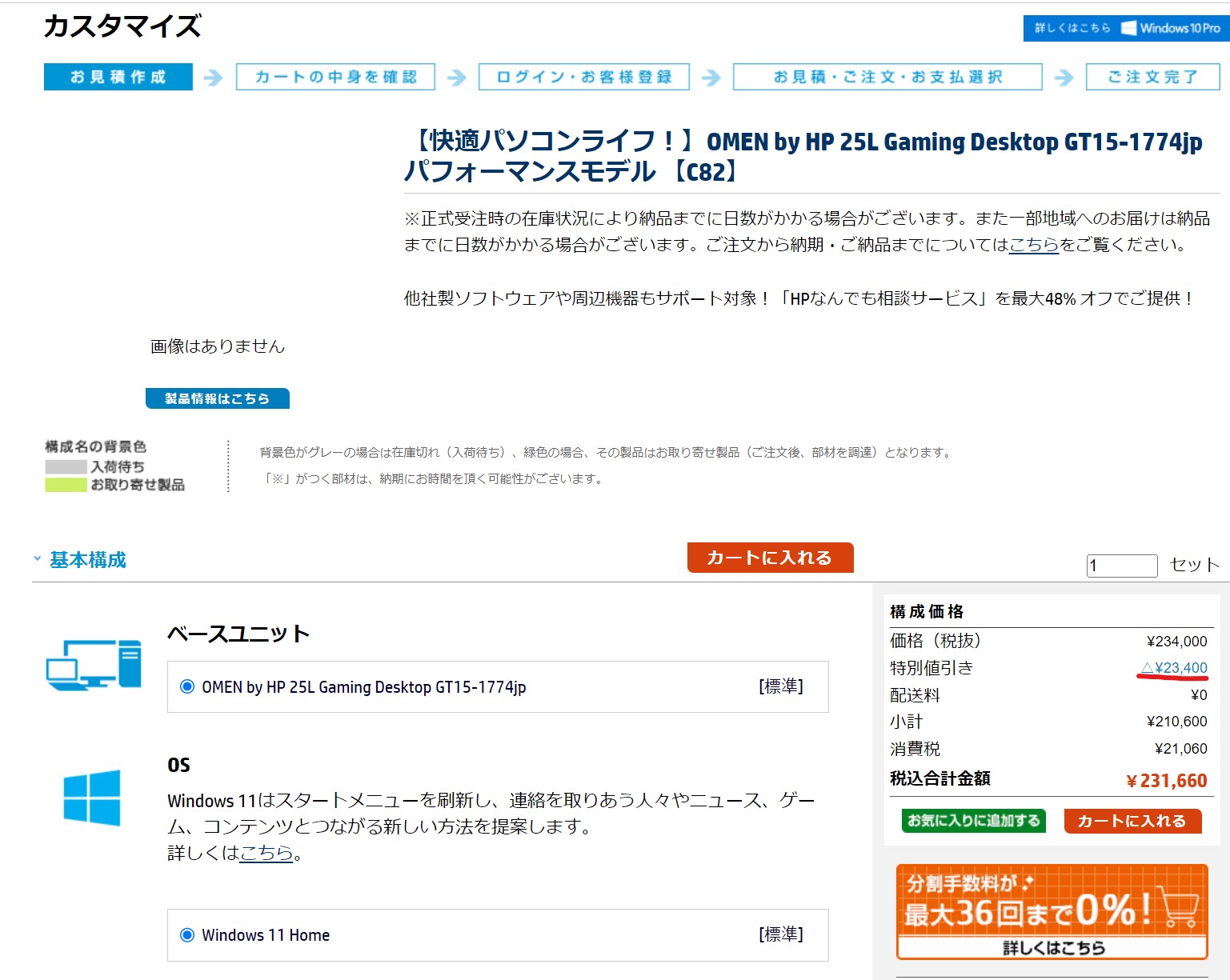Image resolution: width=1230 pixels, height=980 pixels.
Task: Open the こちら link about delivery times
Action: click(1034, 245)
